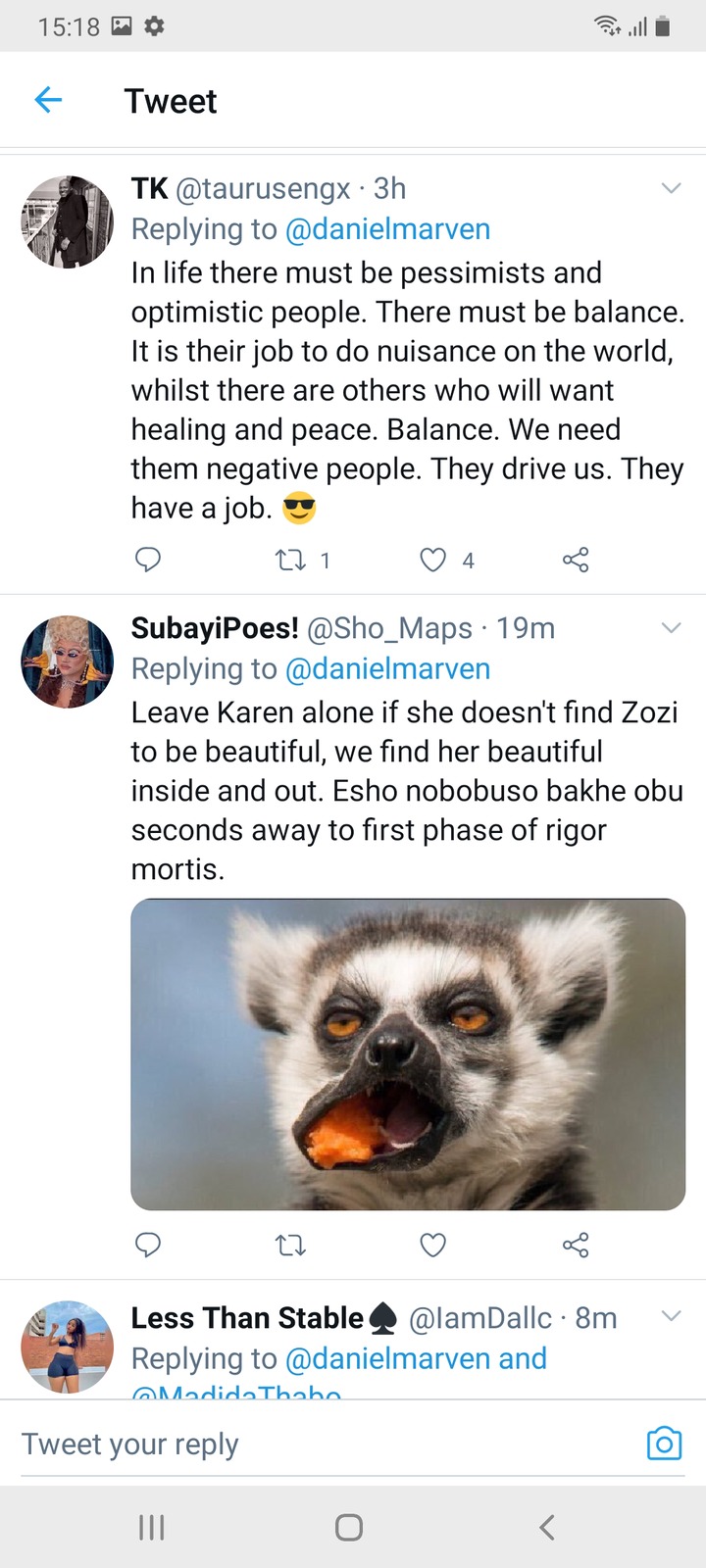Open Android recent apps button
This screenshot has width=706, height=1568.
coord(151,1527)
